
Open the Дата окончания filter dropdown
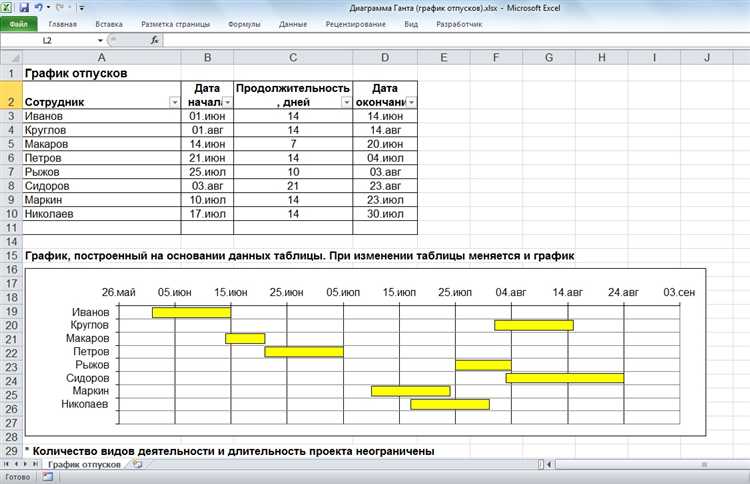pyautogui.click(x=411, y=102)
